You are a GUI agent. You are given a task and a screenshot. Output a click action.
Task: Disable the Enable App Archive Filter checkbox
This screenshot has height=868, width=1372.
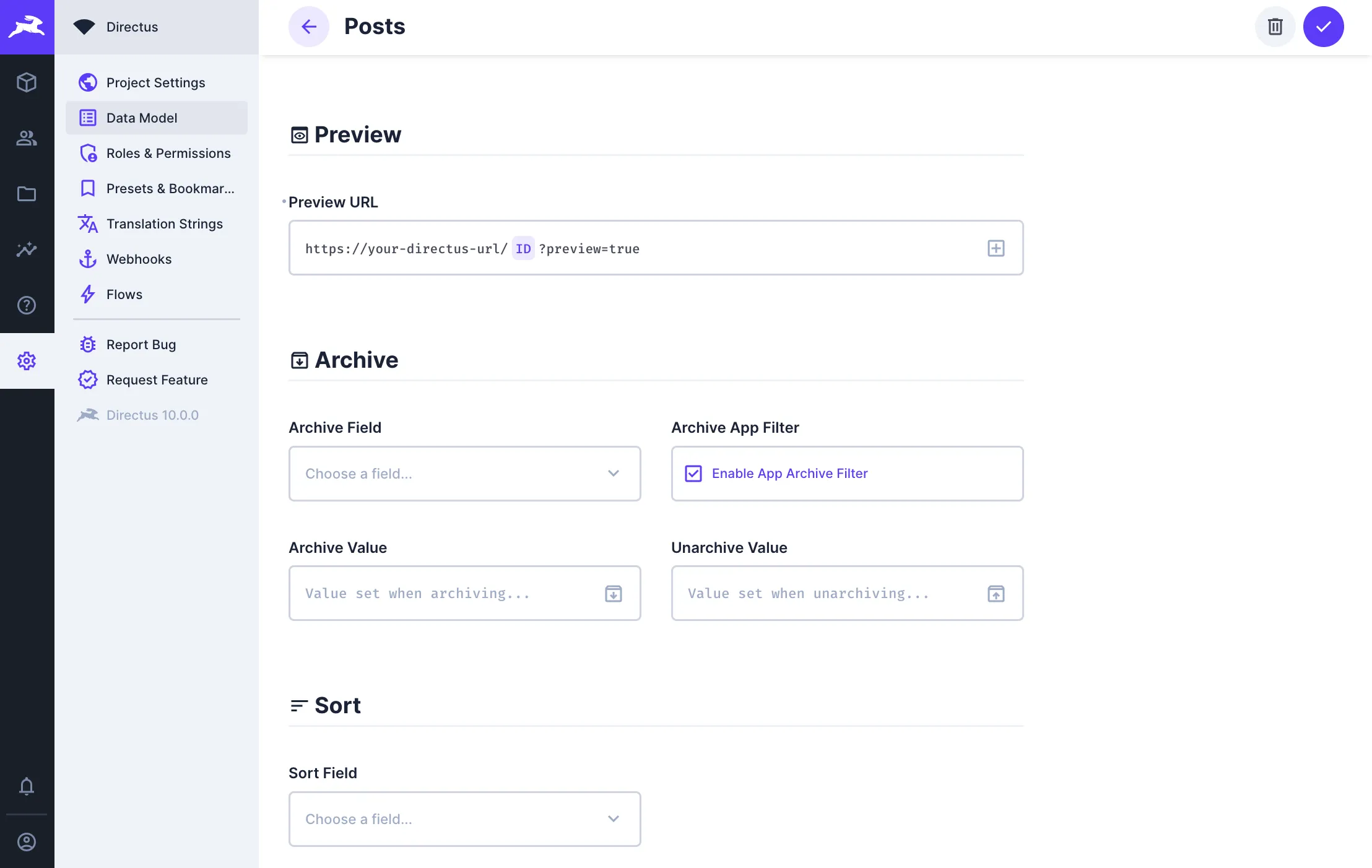pyautogui.click(x=693, y=474)
